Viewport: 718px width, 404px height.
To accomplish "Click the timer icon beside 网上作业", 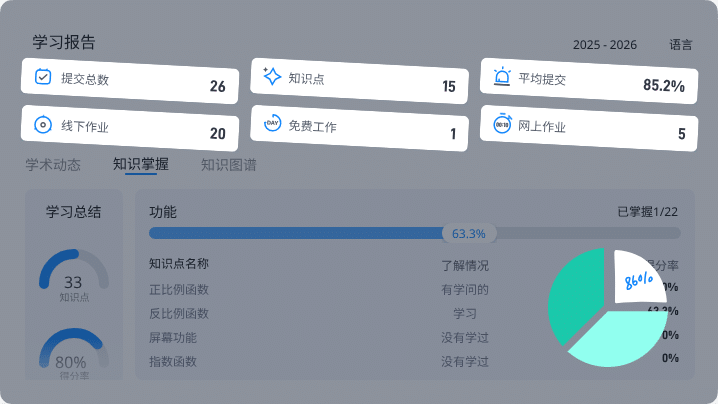I will (502, 126).
